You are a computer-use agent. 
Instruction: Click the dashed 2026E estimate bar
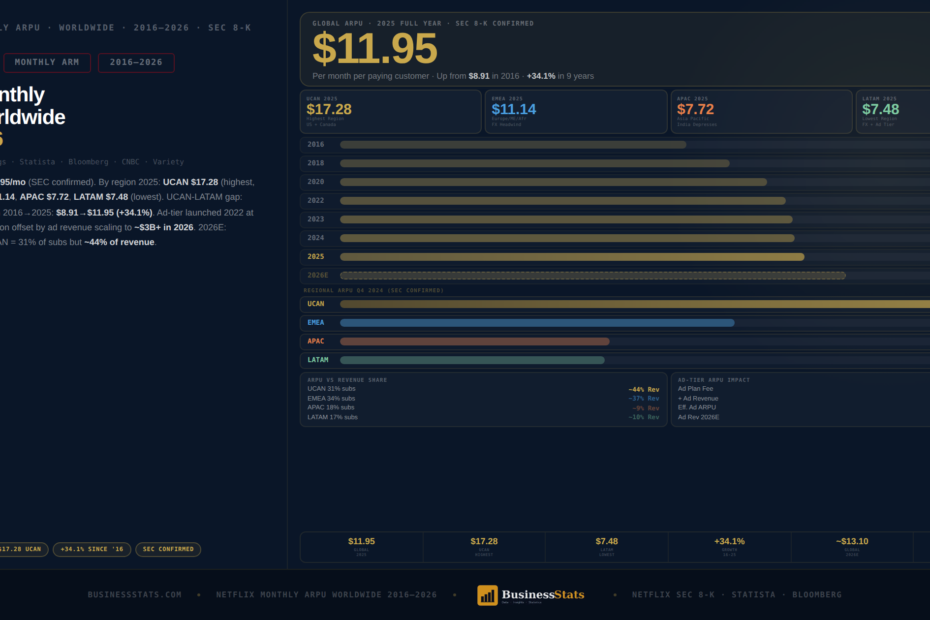click(593, 275)
